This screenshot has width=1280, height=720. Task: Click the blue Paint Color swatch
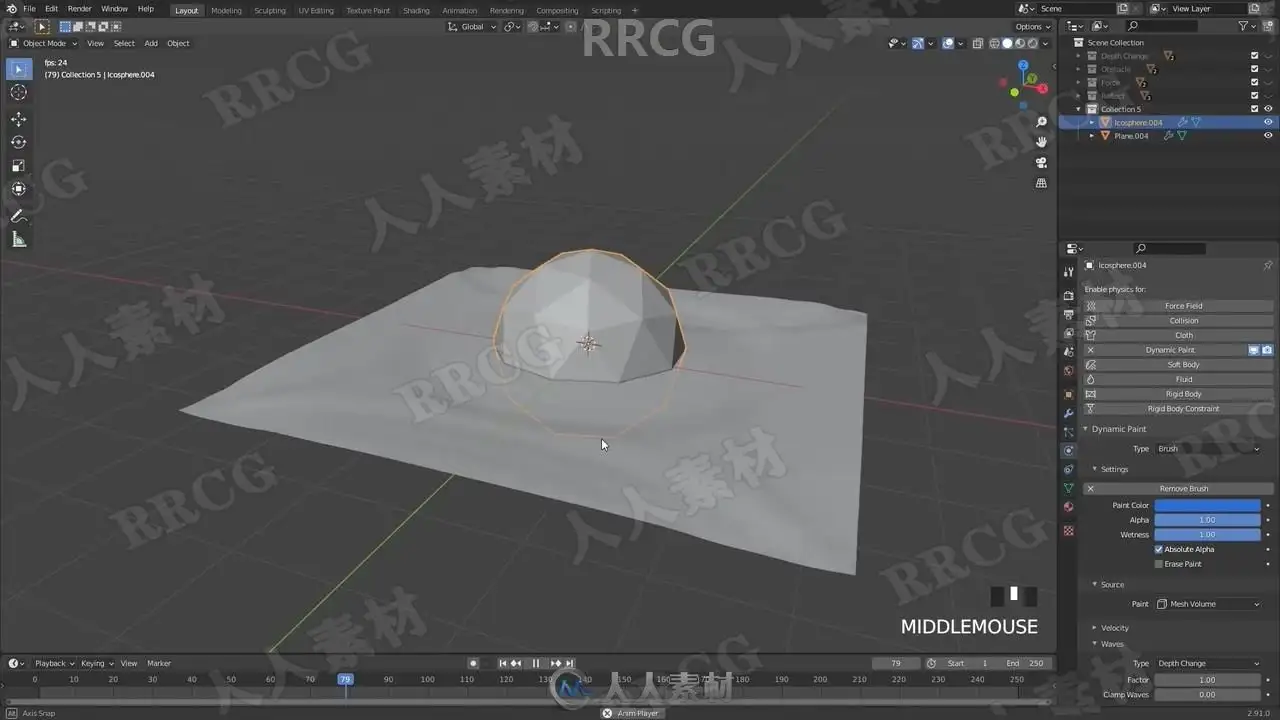[1208, 506]
